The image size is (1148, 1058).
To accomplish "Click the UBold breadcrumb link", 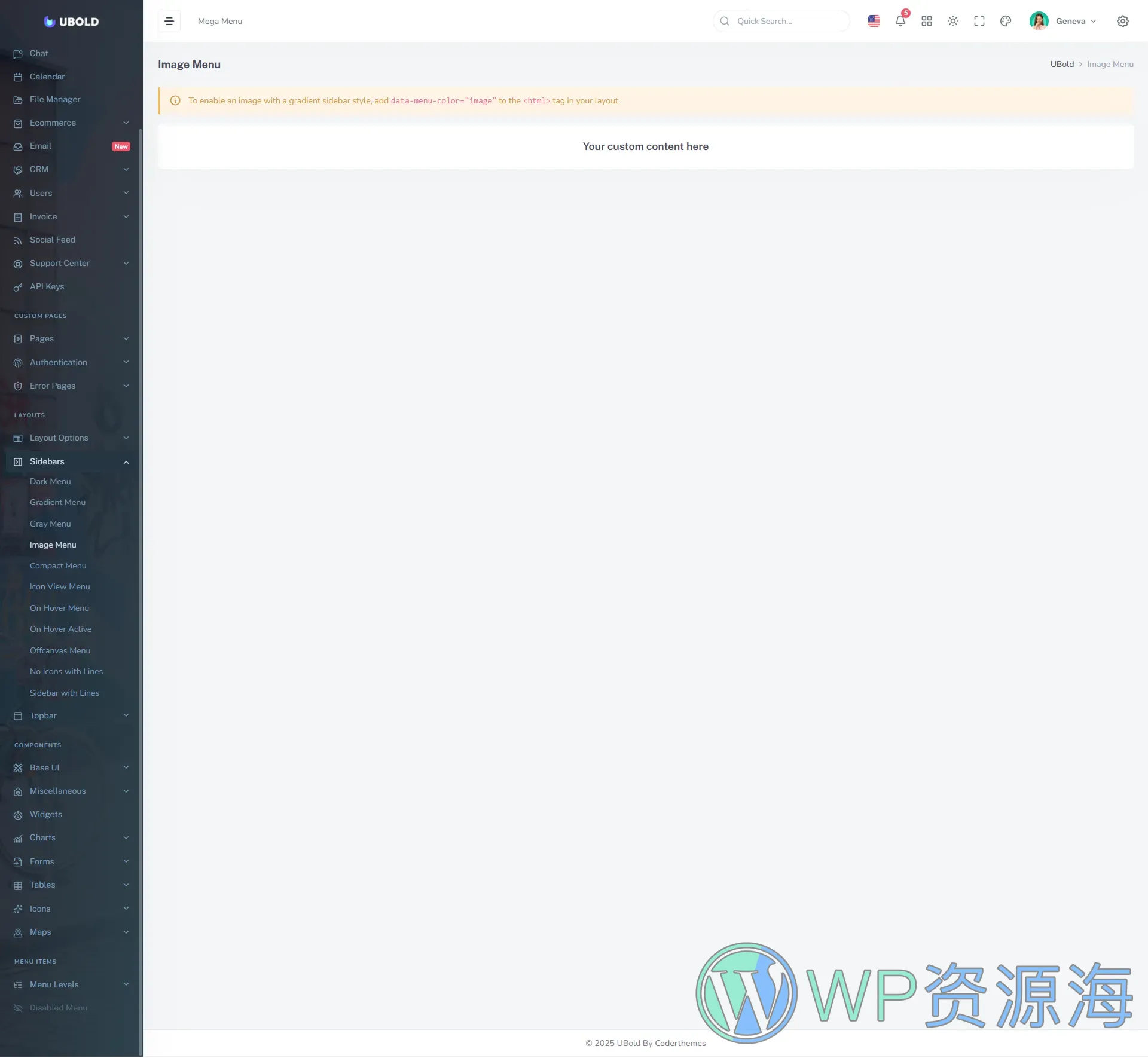I will click(x=1061, y=64).
